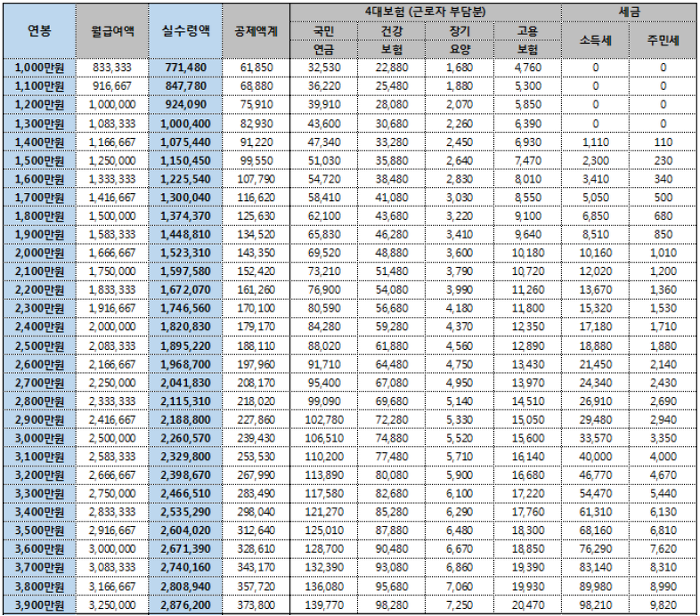Select the 3,200만원 salary row label

[x=40, y=475]
